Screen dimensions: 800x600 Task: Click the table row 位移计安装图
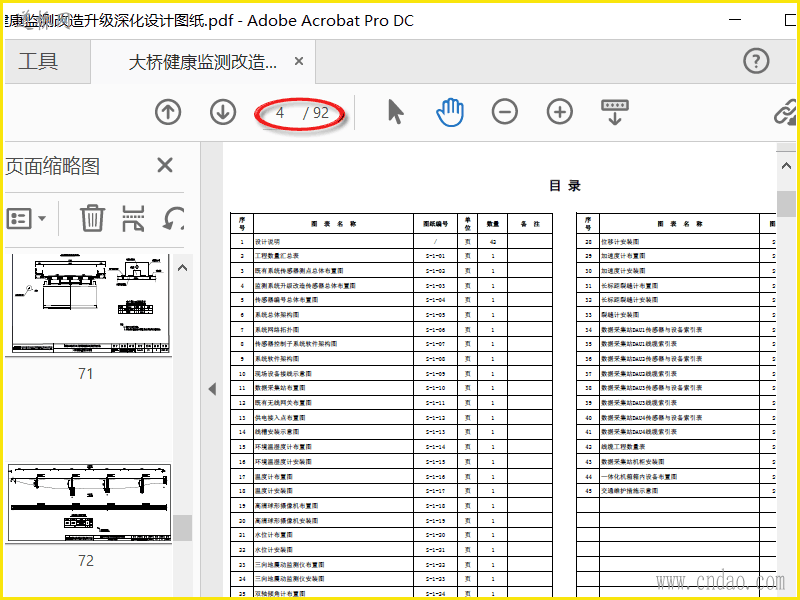[x=676, y=241]
